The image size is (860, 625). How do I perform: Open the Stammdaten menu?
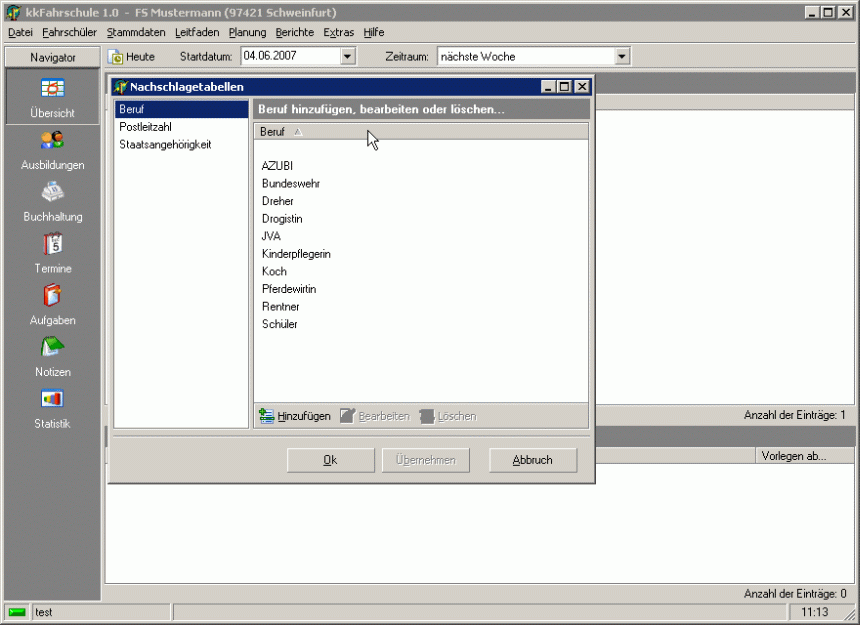(136, 32)
